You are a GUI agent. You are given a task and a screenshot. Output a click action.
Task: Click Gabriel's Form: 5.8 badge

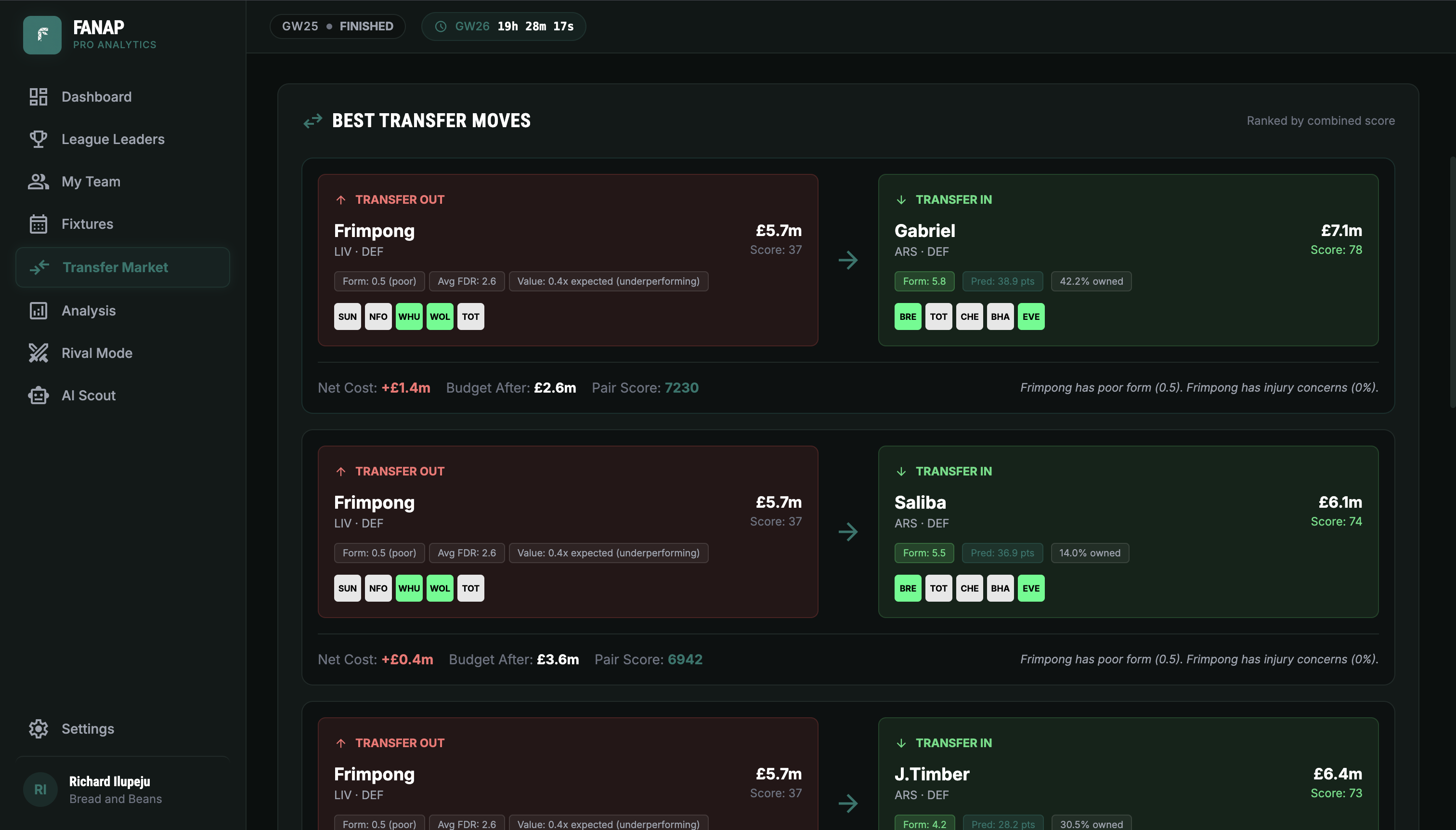924,281
